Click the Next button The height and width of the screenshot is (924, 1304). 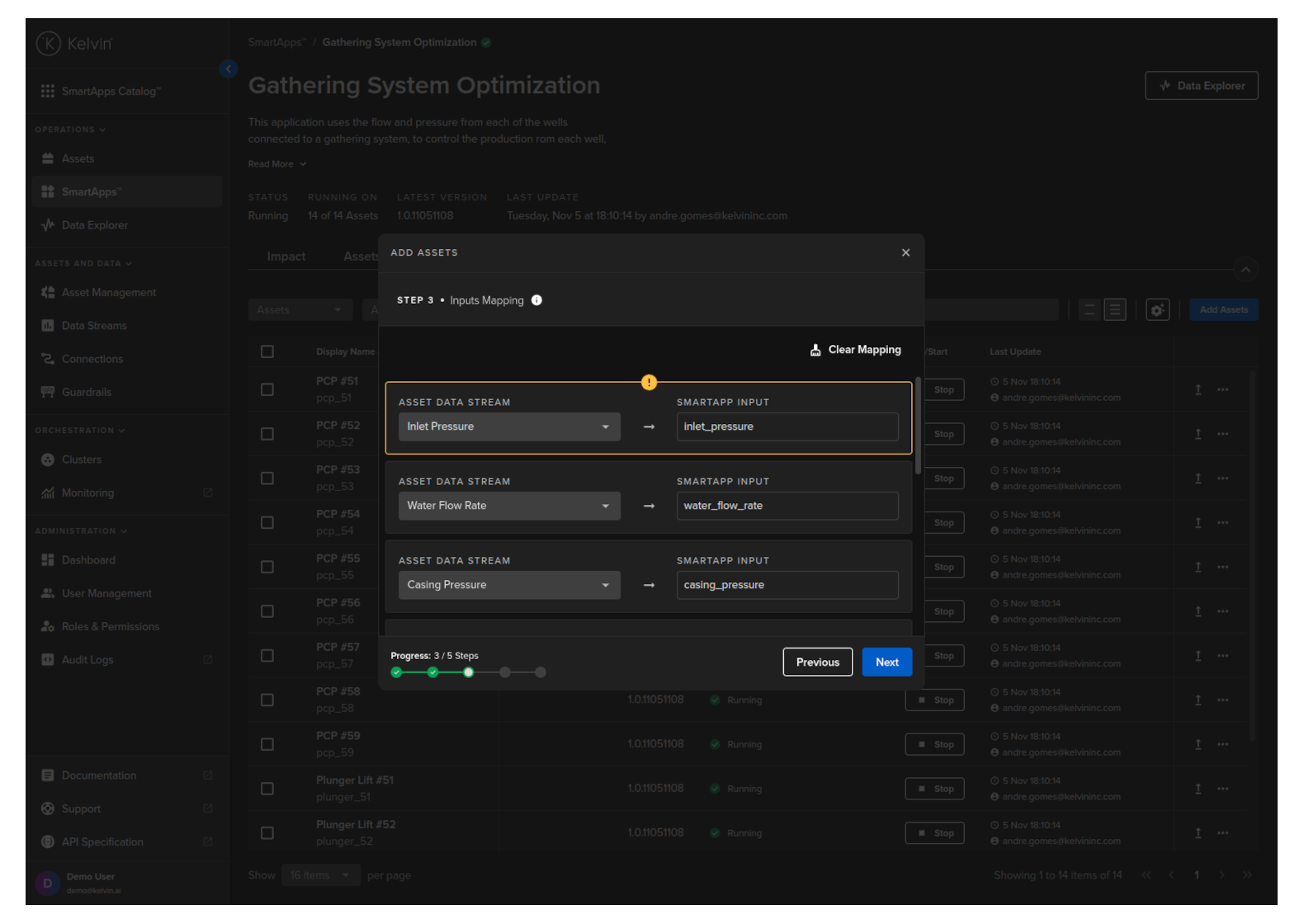(x=886, y=662)
